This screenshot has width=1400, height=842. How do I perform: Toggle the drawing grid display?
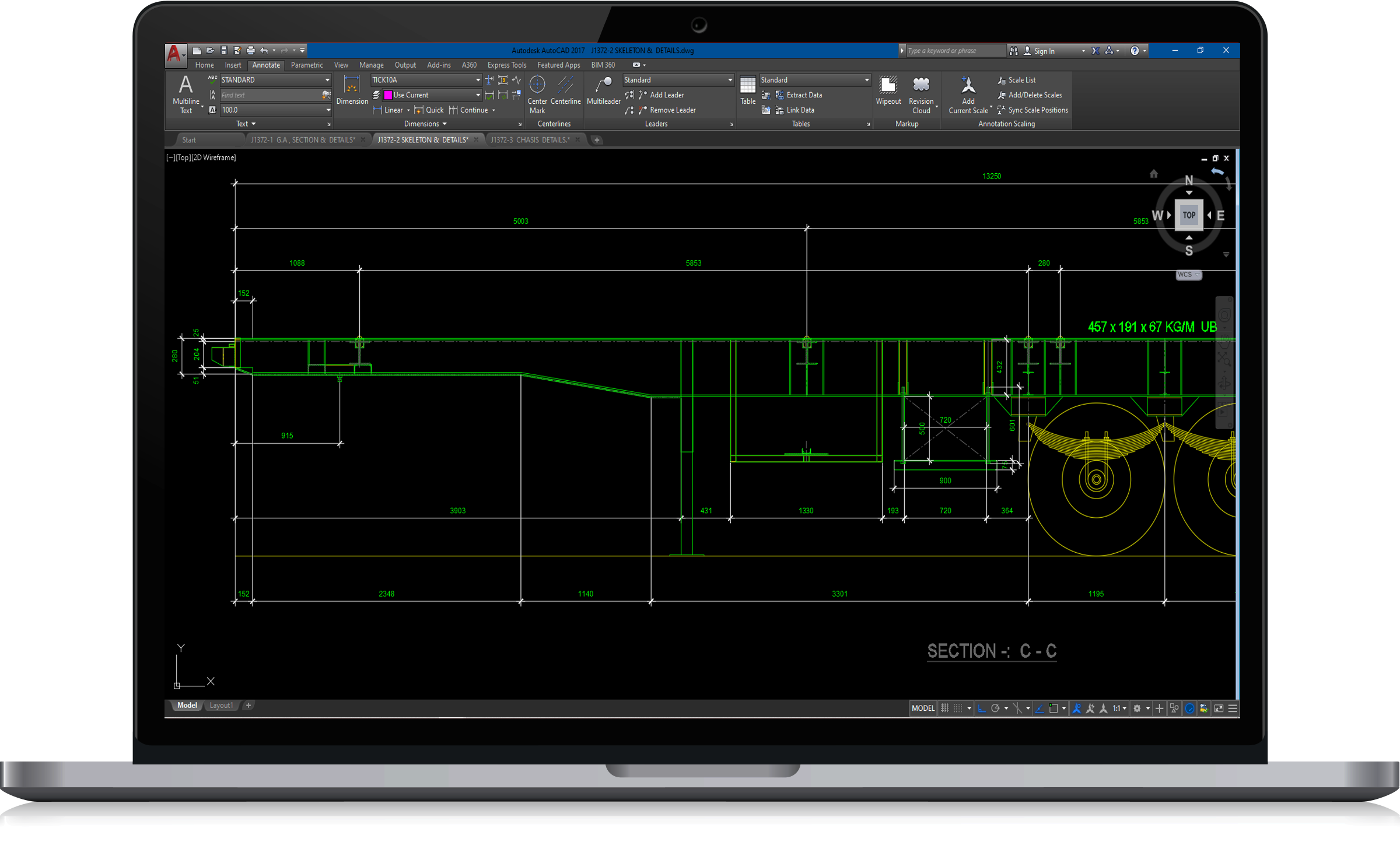click(944, 708)
